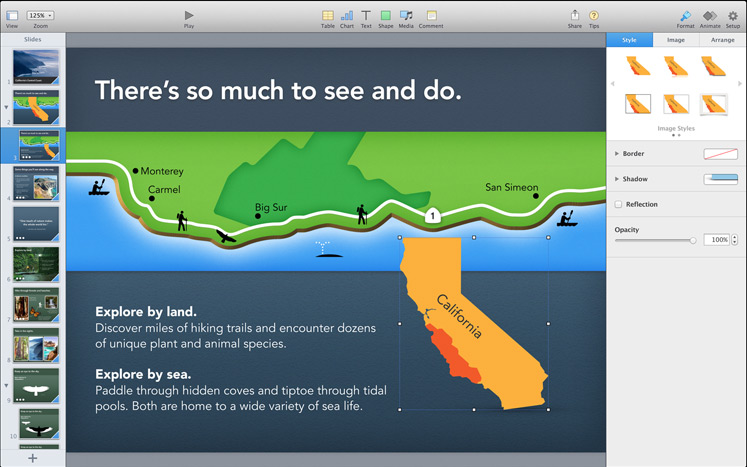Select slide 4 thumbnail
The height and width of the screenshot is (467, 747).
click(x=36, y=183)
